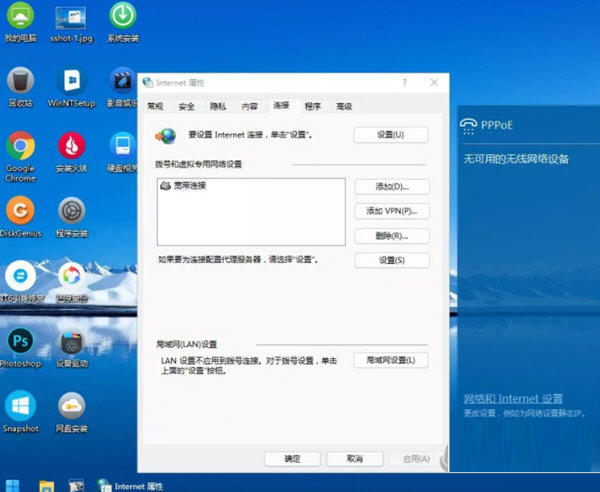Switch to the 常规 tab

point(156,106)
